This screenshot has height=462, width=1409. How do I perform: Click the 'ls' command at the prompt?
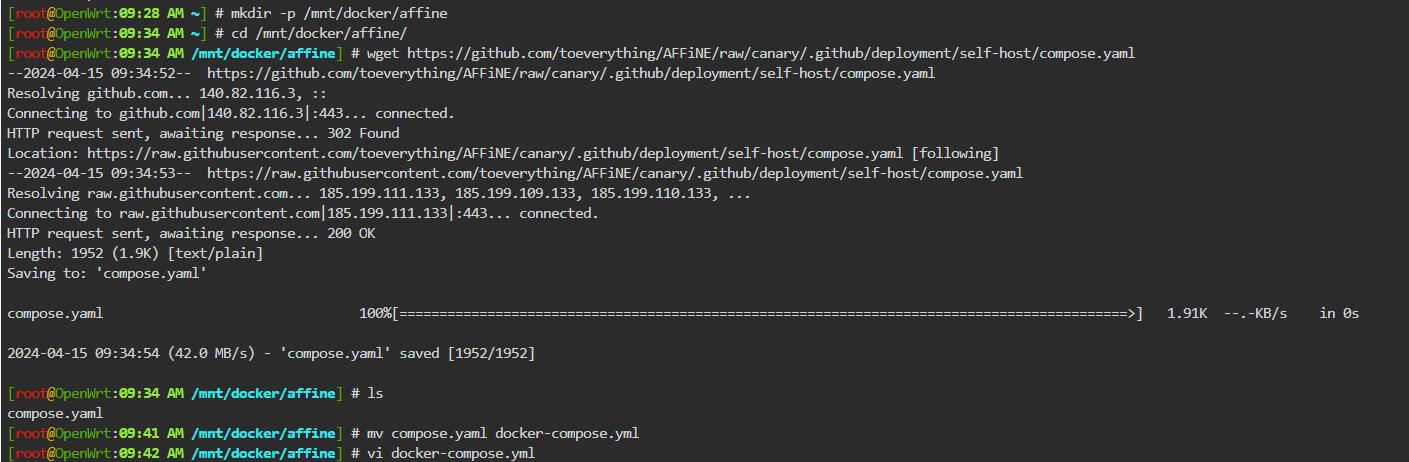[x=375, y=393]
